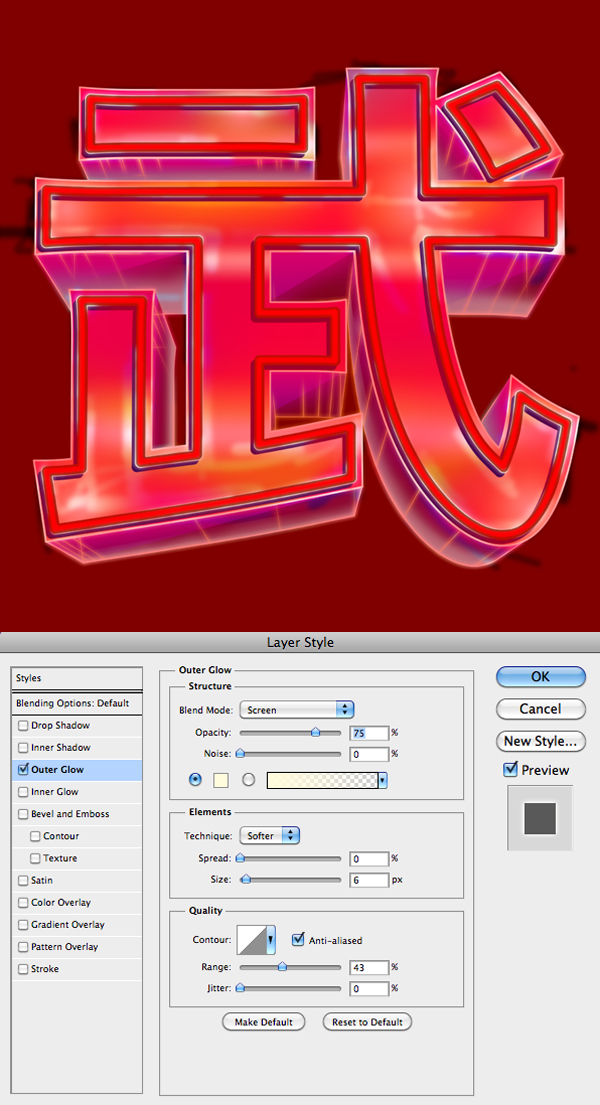Image resolution: width=600 pixels, height=1105 pixels.
Task: Open the Blend Mode Screen dropdown
Action: [x=297, y=710]
